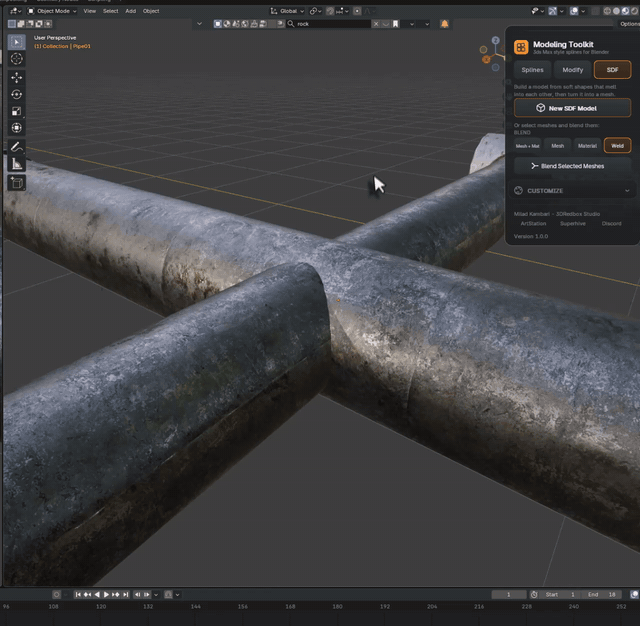Activate the Transform tool
640x626 pixels.
pyautogui.click(x=17, y=128)
